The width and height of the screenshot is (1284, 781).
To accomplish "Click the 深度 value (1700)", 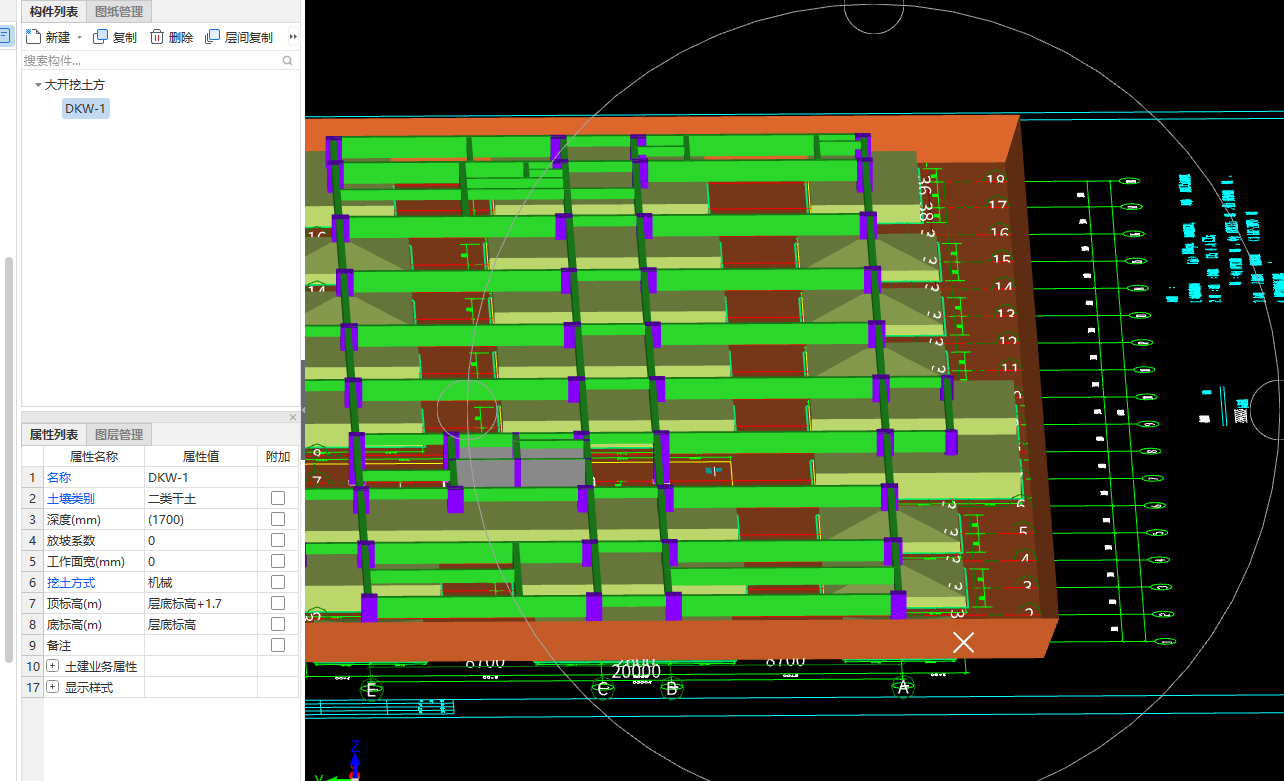I will pyautogui.click(x=201, y=519).
